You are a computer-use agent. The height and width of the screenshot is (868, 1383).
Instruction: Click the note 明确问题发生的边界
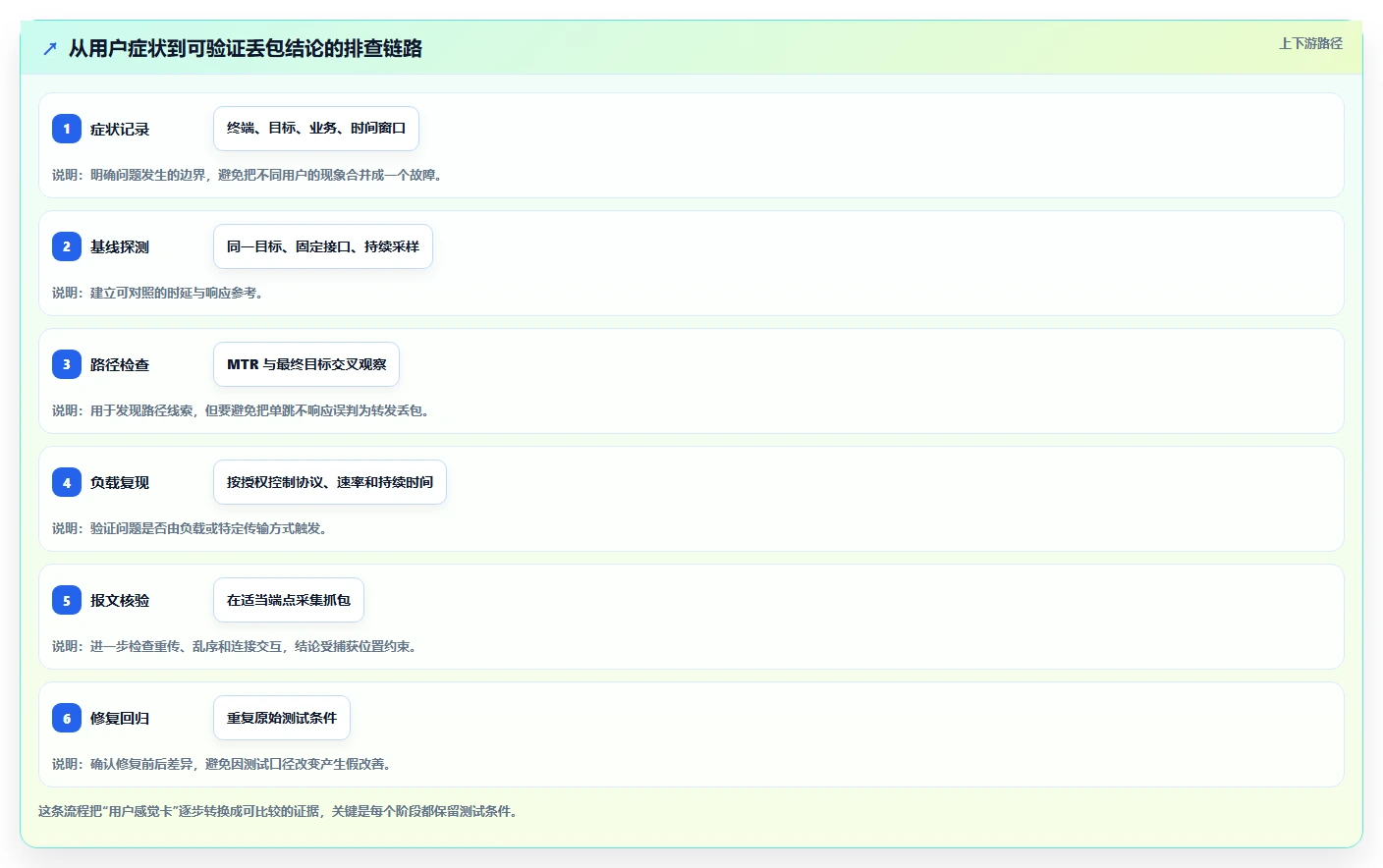coord(148,175)
